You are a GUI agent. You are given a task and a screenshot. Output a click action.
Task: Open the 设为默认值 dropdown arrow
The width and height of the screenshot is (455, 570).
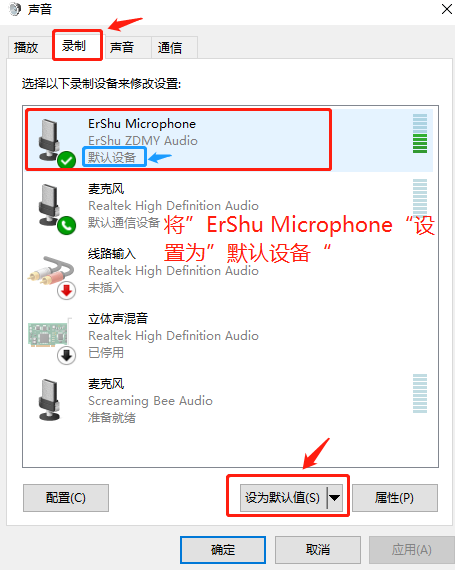tap(335, 498)
